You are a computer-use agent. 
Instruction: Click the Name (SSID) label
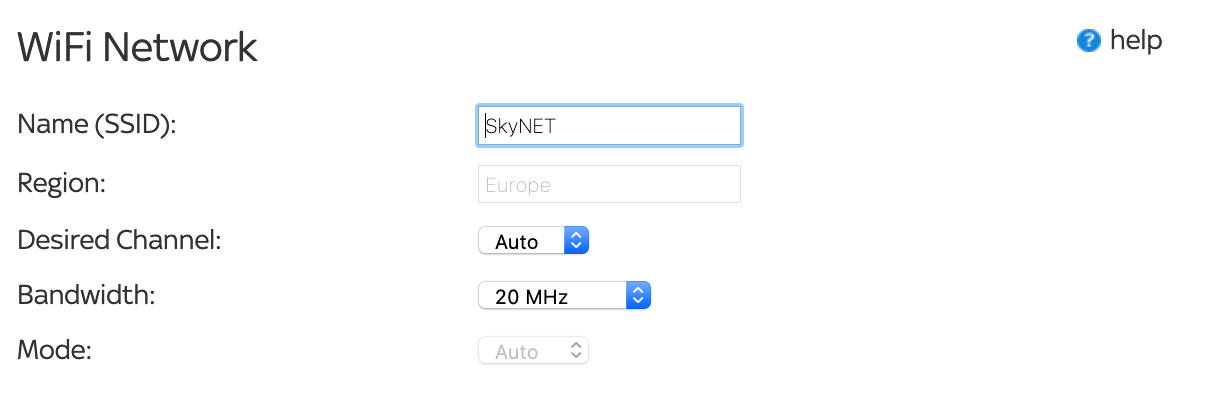tap(97, 126)
